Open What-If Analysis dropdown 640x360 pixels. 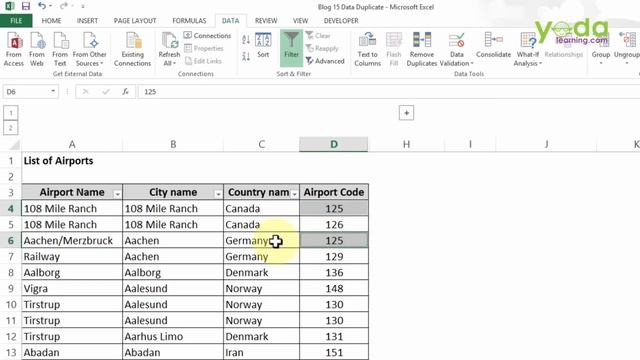[527, 49]
